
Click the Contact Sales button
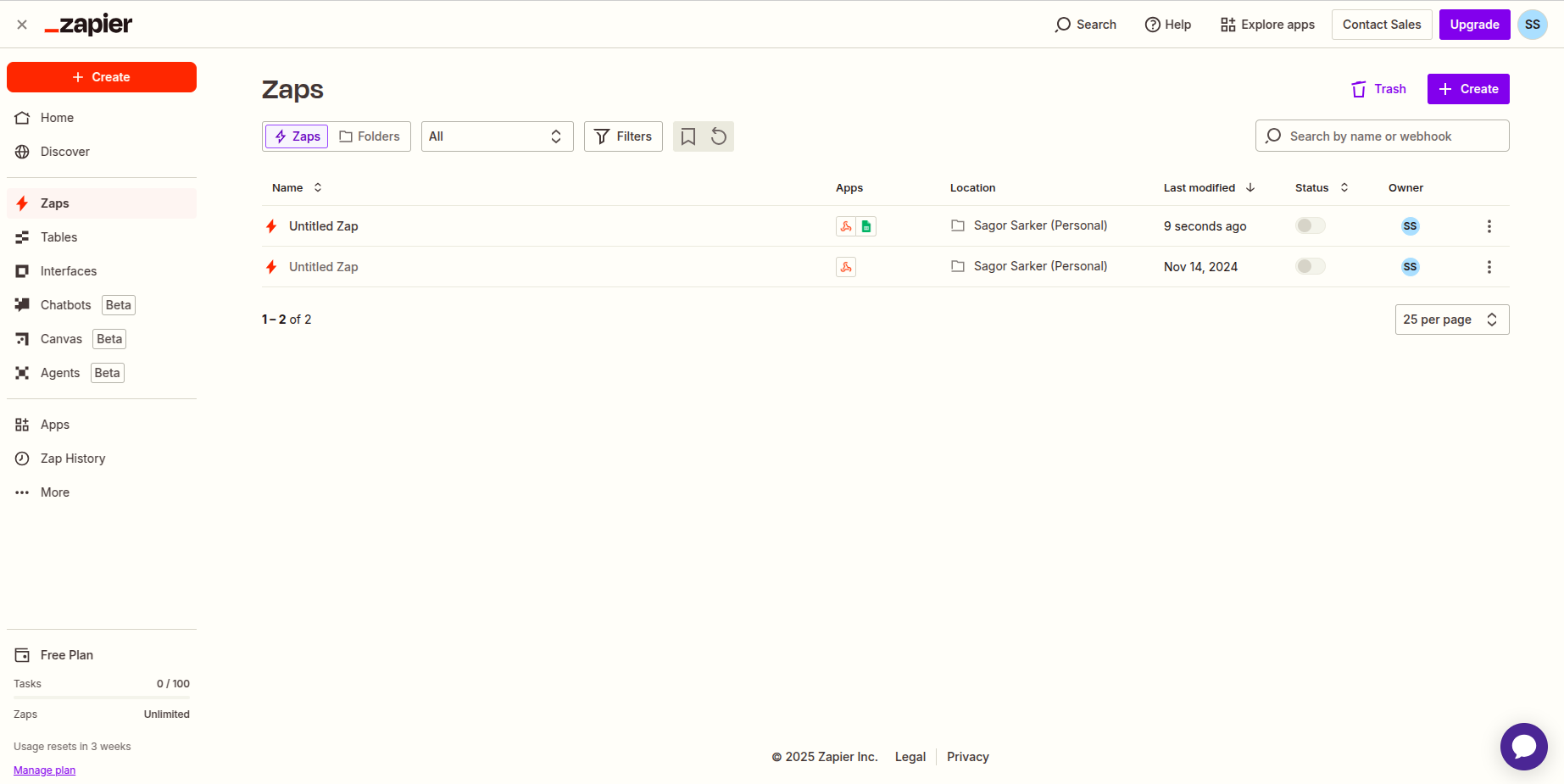pyautogui.click(x=1382, y=25)
